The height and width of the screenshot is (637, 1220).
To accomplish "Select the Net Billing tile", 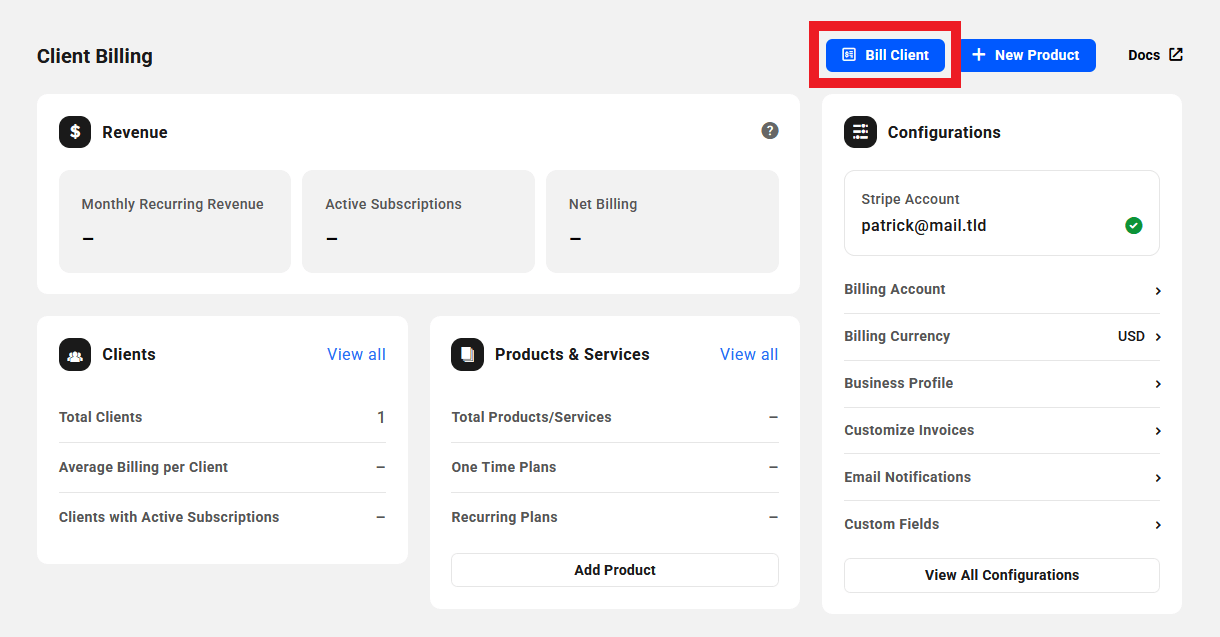I will click(662, 221).
